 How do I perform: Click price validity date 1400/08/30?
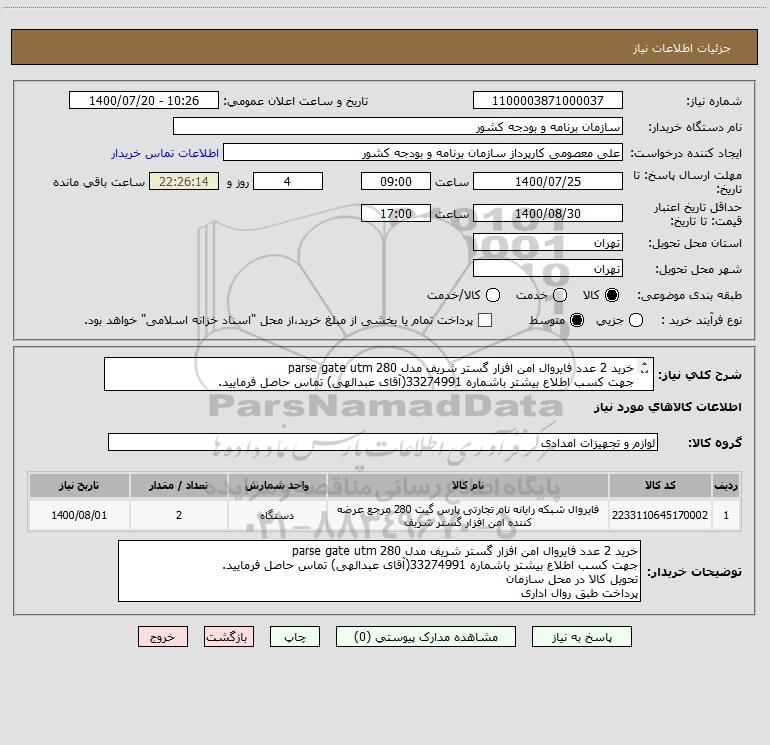(548, 213)
